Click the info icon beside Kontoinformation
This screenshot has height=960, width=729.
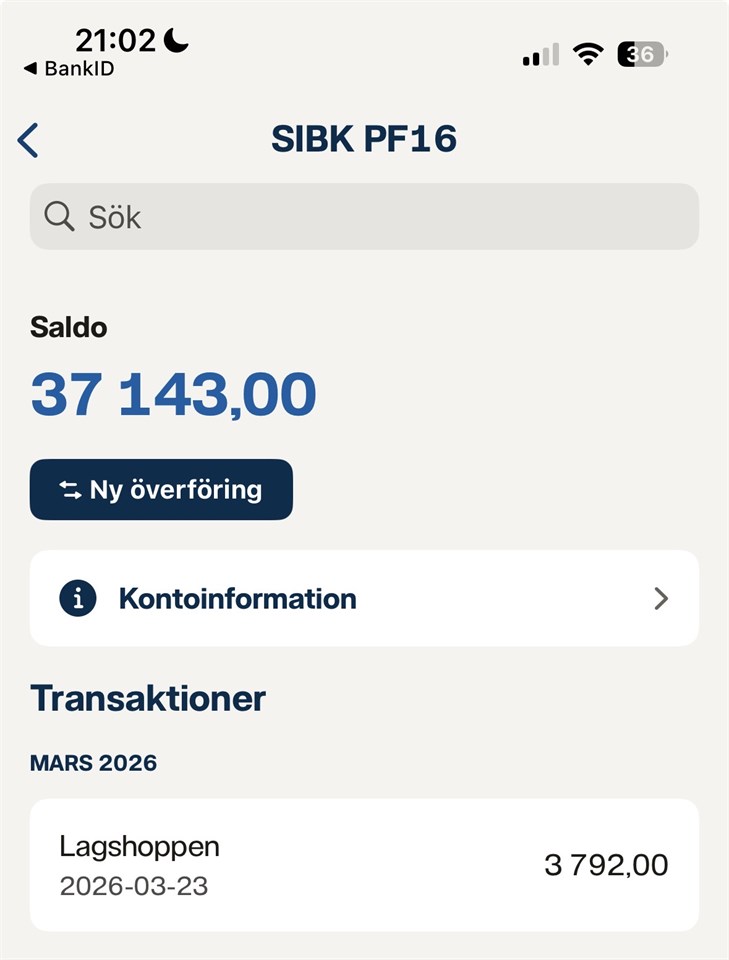point(78,598)
